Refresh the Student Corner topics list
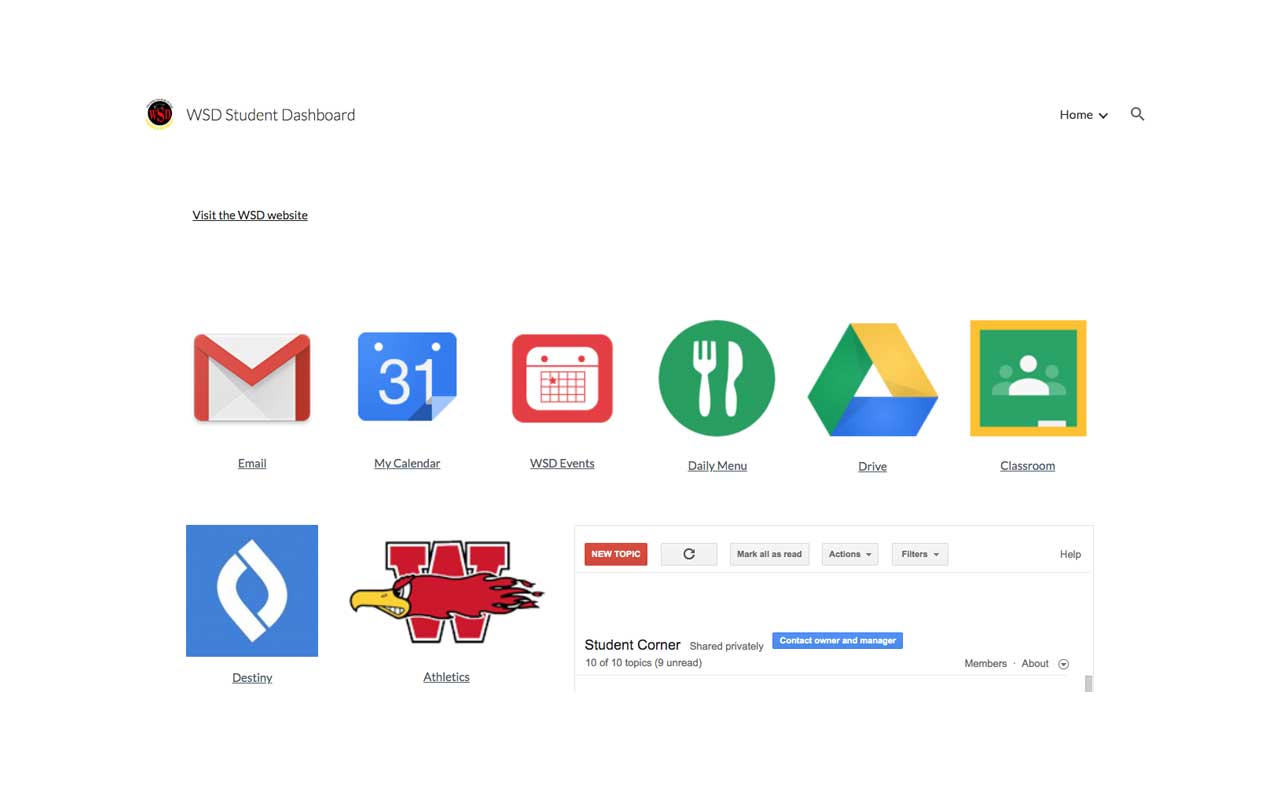This screenshot has height=803, width=1280. [x=689, y=554]
